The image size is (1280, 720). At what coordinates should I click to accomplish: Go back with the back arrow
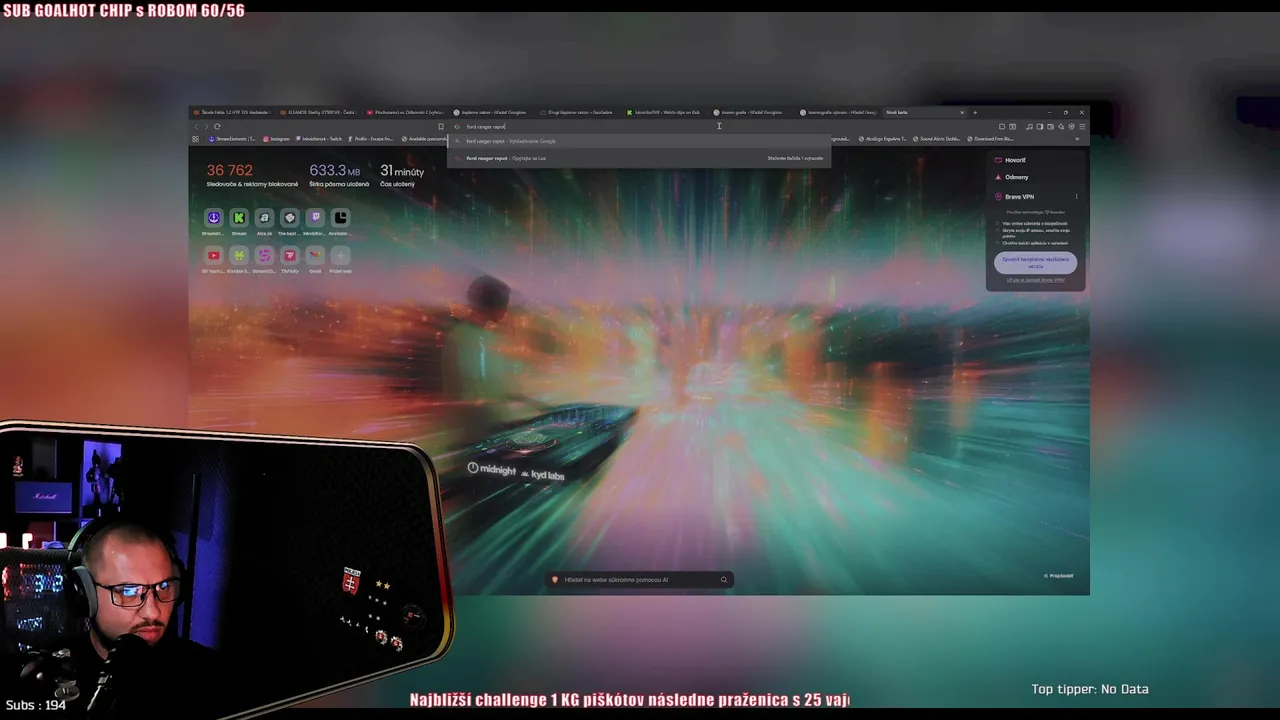tap(196, 127)
